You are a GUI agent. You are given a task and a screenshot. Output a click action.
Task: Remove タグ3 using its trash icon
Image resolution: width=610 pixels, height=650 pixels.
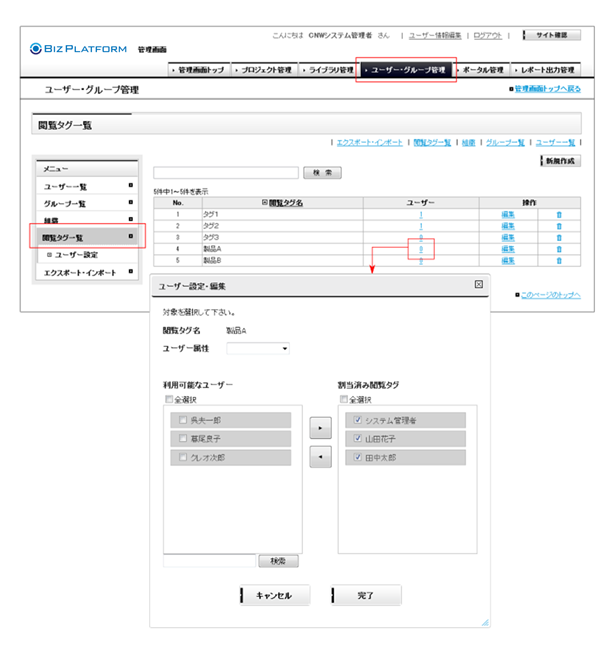point(559,238)
